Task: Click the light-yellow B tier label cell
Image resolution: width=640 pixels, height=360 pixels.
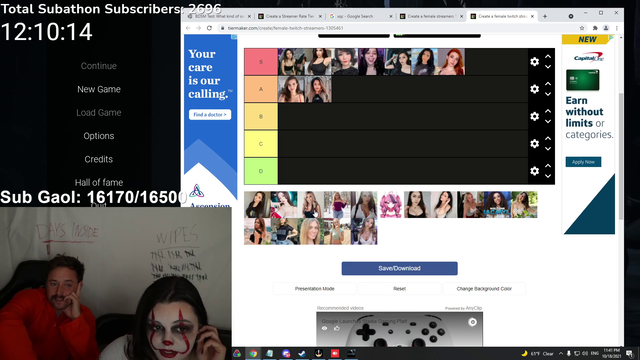Action: 261,116
